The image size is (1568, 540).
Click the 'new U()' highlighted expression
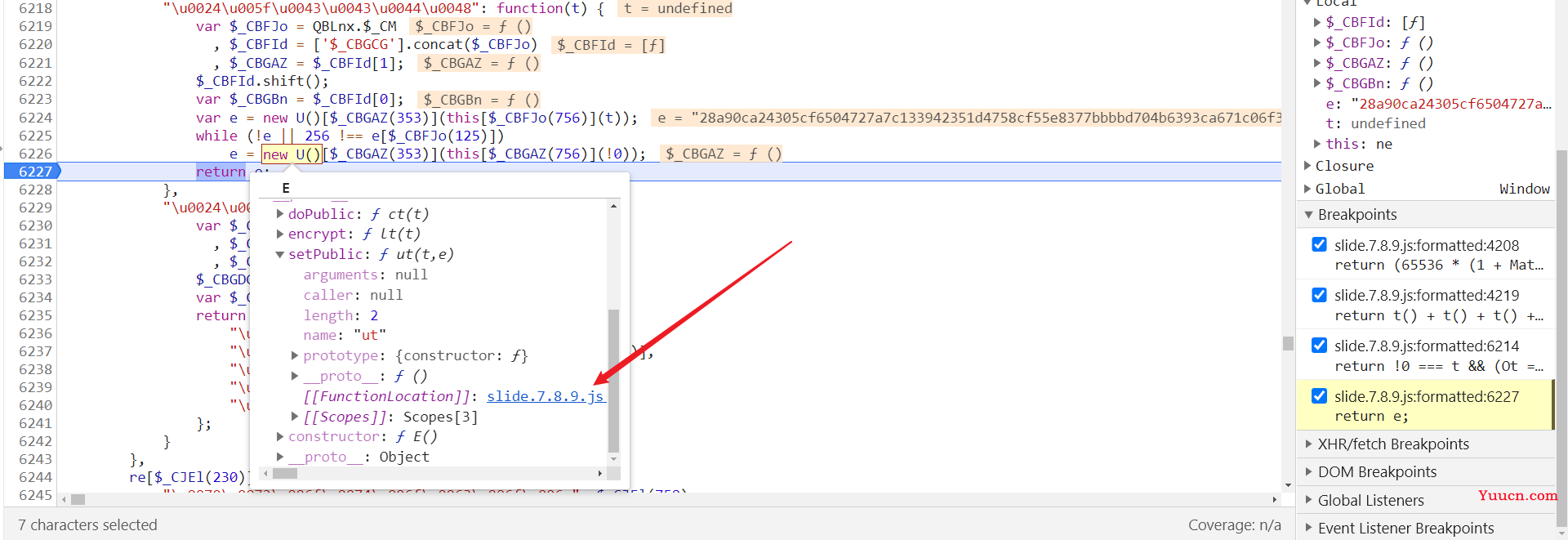292,154
